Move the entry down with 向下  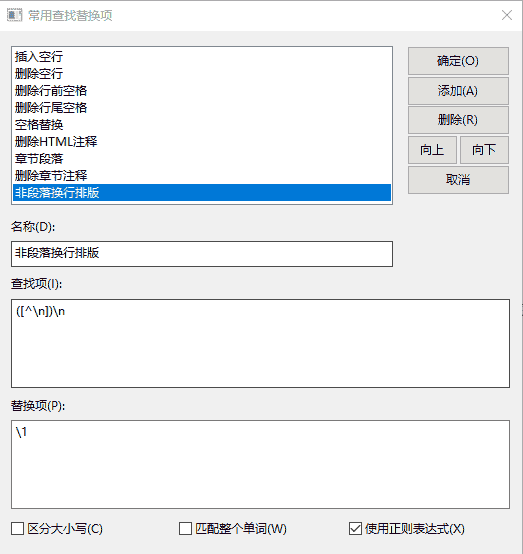[x=484, y=150]
